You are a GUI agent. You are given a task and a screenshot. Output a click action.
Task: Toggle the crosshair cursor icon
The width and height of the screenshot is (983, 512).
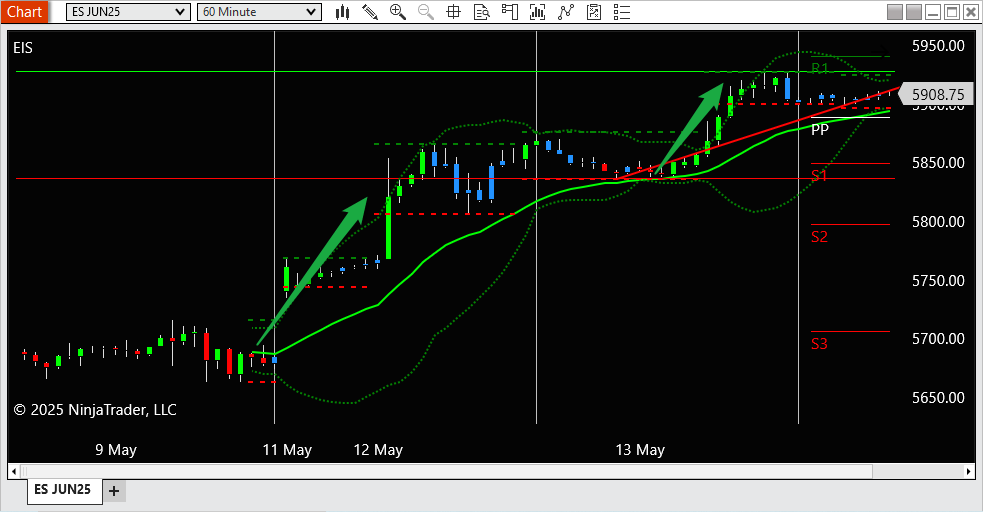click(x=453, y=12)
